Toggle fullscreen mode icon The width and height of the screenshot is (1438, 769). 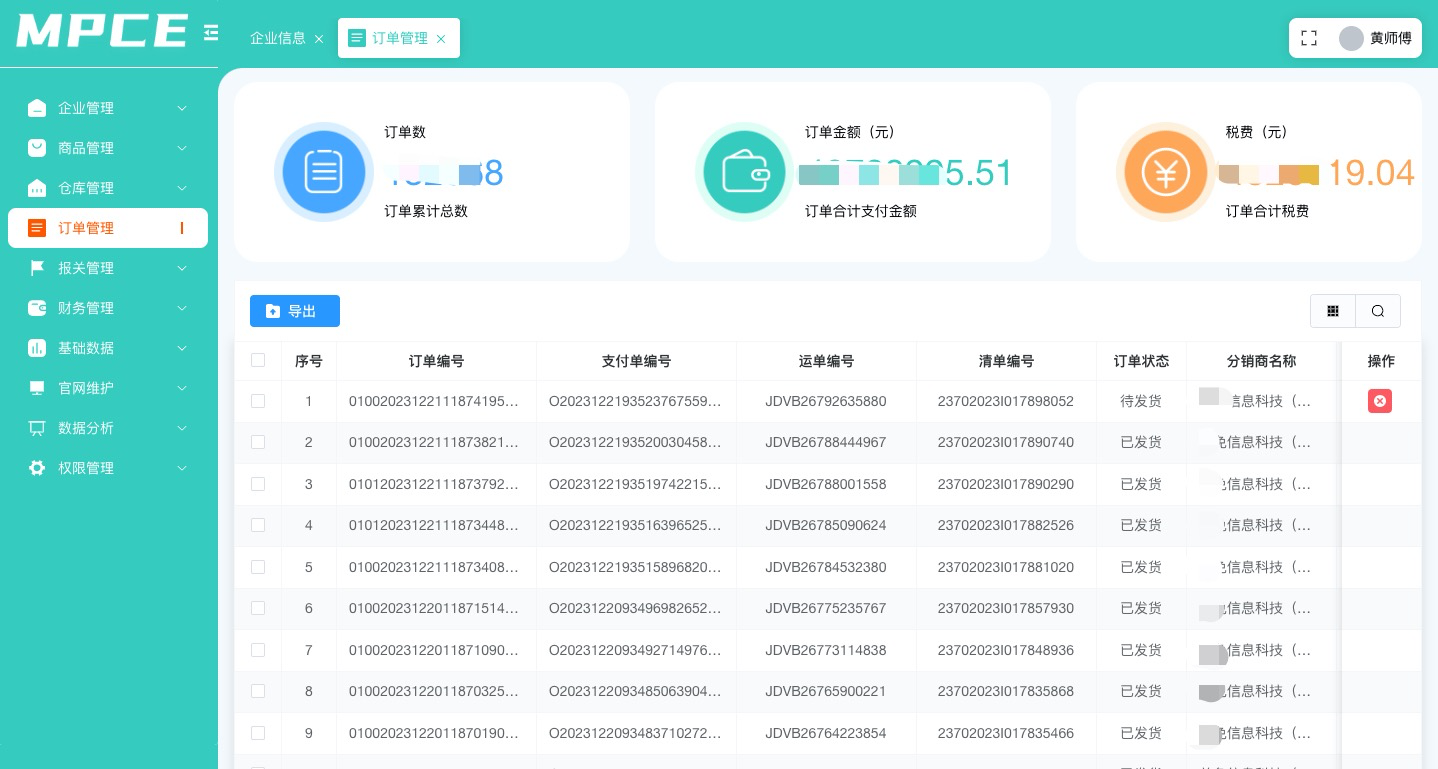click(1309, 38)
